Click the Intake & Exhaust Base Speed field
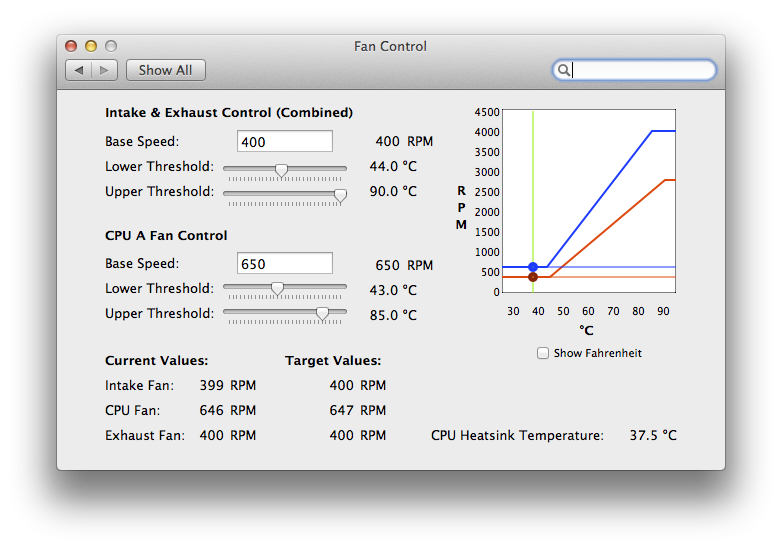Screen dimensions: 782x549 click(x=285, y=142)
